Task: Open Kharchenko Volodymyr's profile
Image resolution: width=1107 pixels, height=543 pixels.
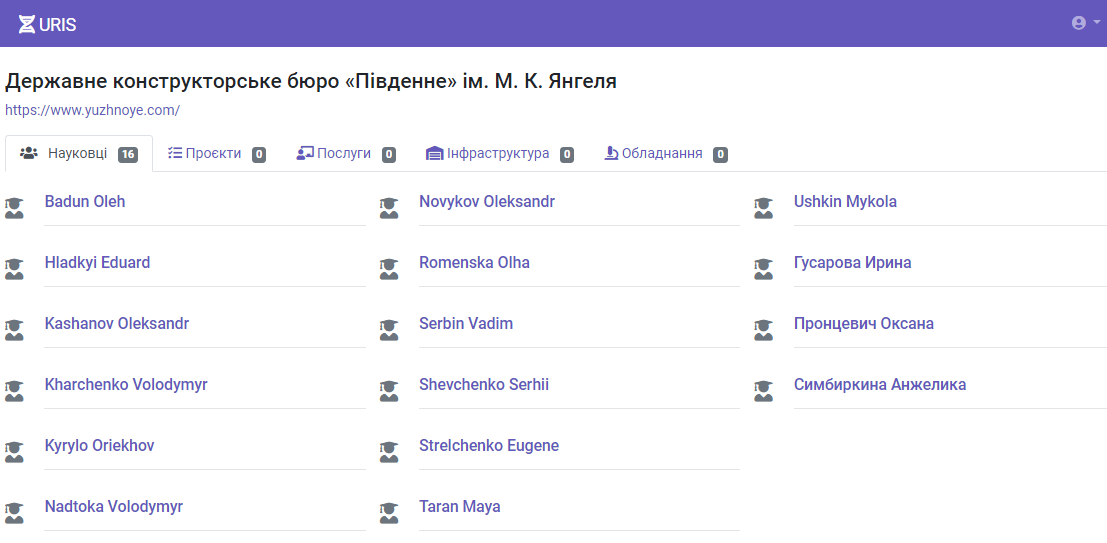Action: (x=126, y=385)
